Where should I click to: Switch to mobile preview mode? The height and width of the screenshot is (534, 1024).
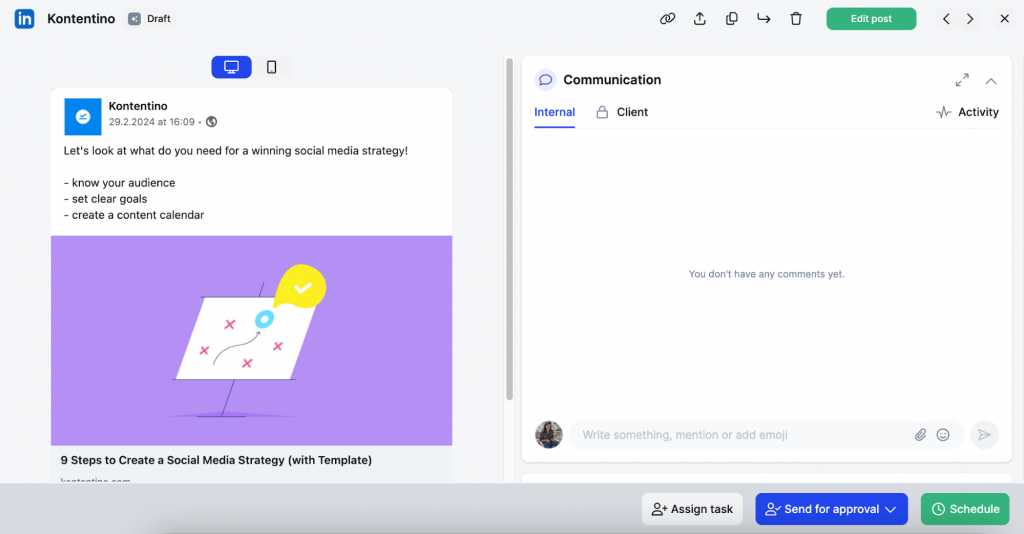click(272, 67)
